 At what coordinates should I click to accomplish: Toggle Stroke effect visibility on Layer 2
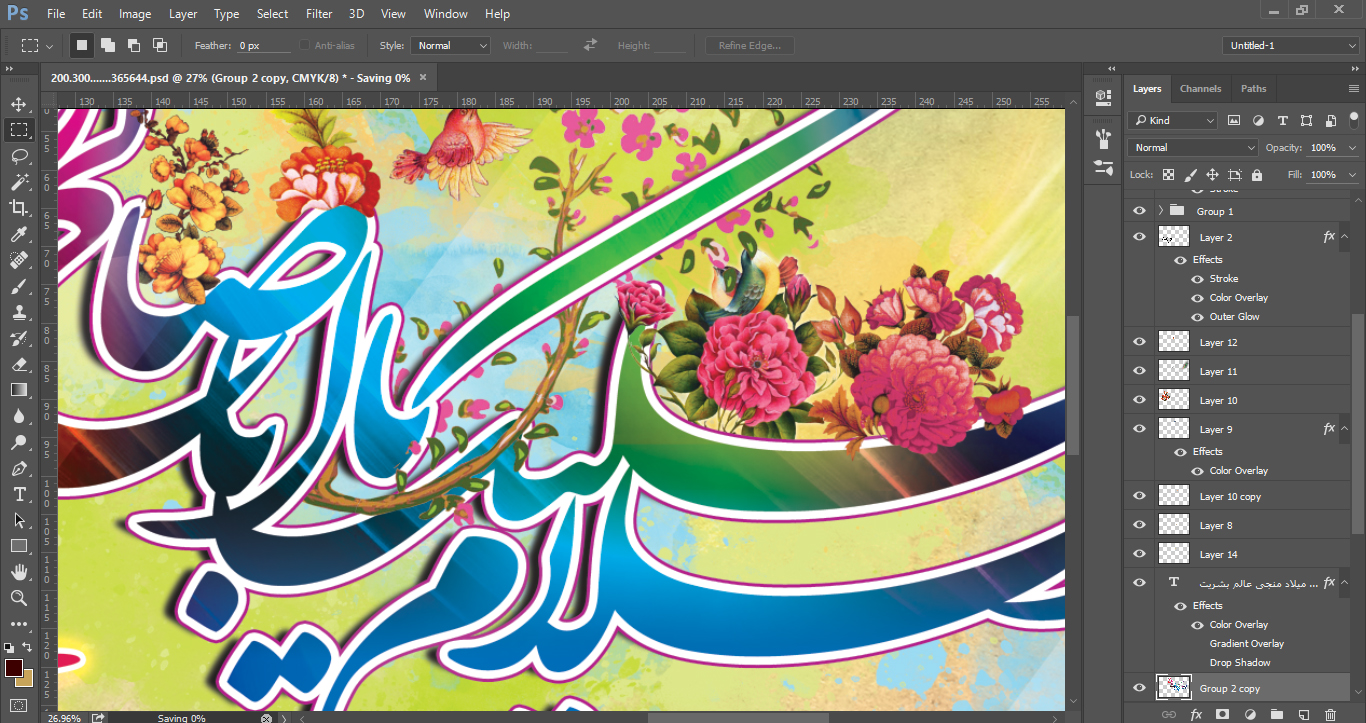tap(1197, 279)
